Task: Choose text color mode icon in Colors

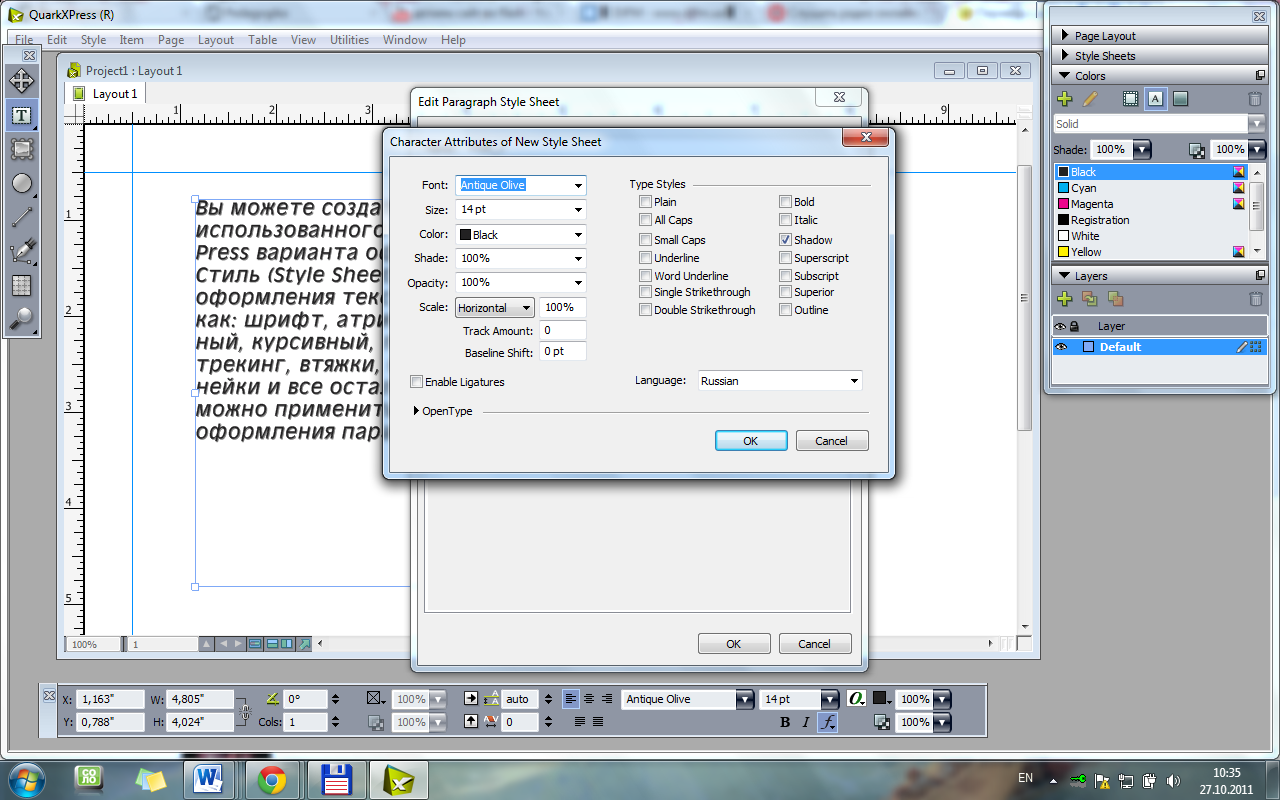Action: point(1155,99)
